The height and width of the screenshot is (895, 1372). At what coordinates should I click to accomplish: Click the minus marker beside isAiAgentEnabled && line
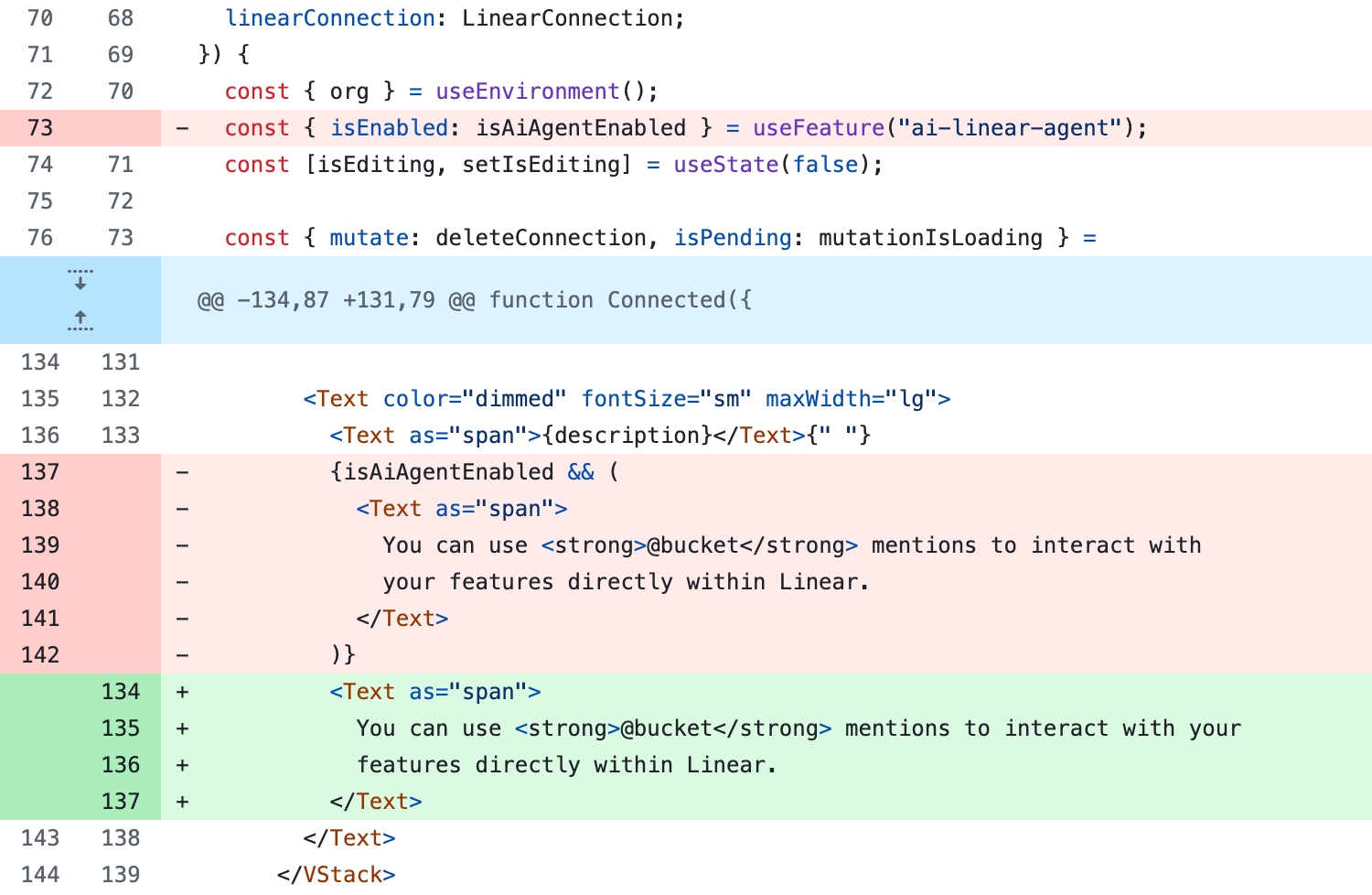183,472
